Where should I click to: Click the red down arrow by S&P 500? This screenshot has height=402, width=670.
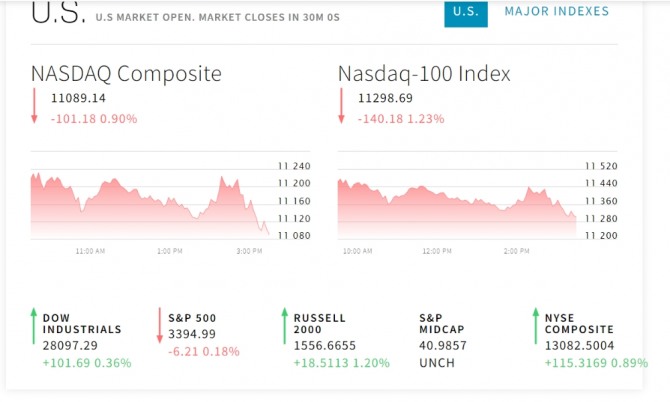(160, 325)
